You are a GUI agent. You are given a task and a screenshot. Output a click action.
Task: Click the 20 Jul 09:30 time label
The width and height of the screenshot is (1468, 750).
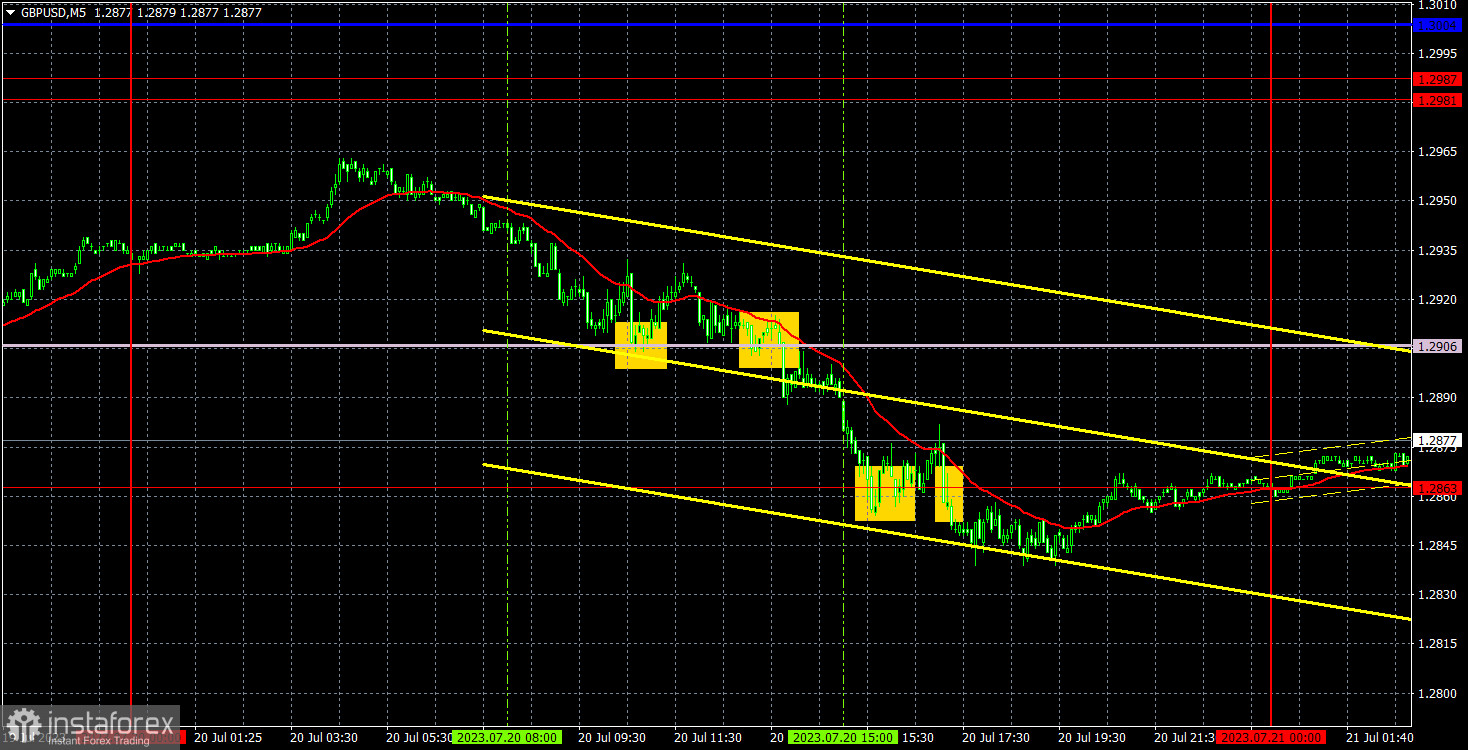click(x=612, y=738)
